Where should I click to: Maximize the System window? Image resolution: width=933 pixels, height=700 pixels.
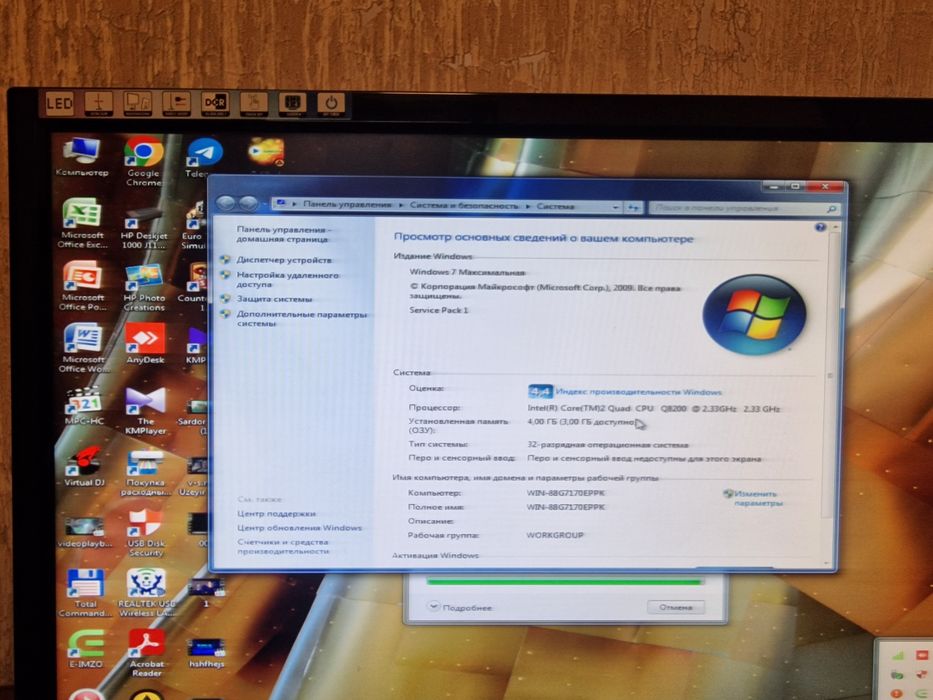(x=796, y=187)
